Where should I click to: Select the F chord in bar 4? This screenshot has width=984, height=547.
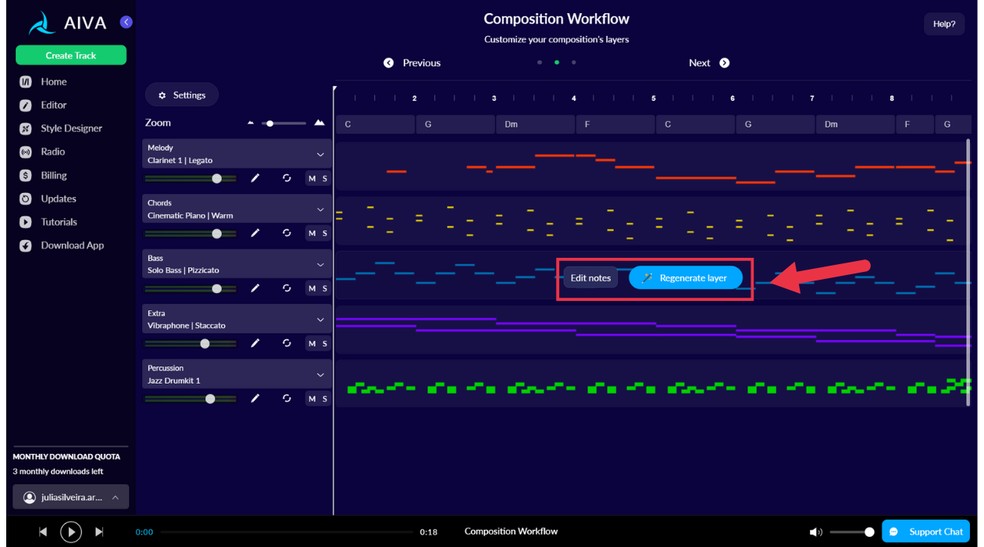(x=614, y=124)
